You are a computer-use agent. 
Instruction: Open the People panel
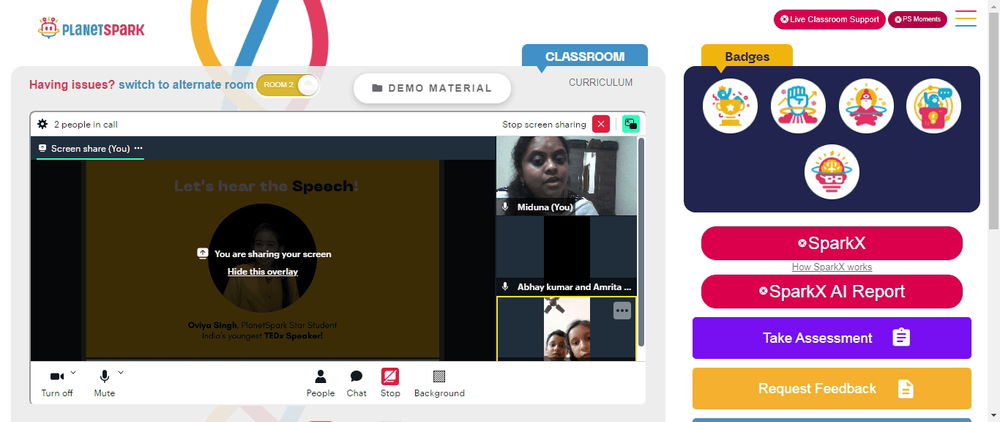click(320, 383)
